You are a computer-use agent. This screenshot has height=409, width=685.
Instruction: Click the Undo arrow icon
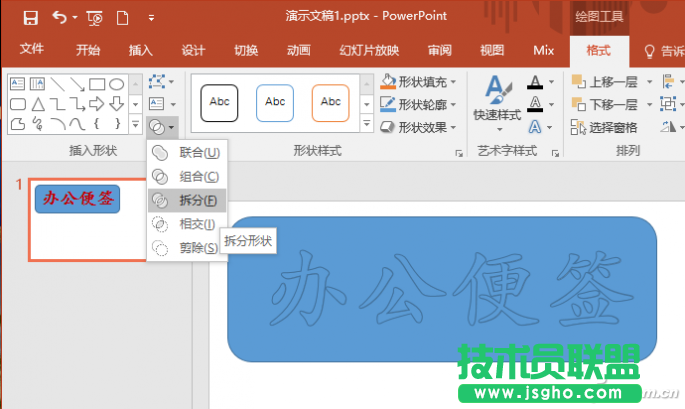[x=60, y=17]
